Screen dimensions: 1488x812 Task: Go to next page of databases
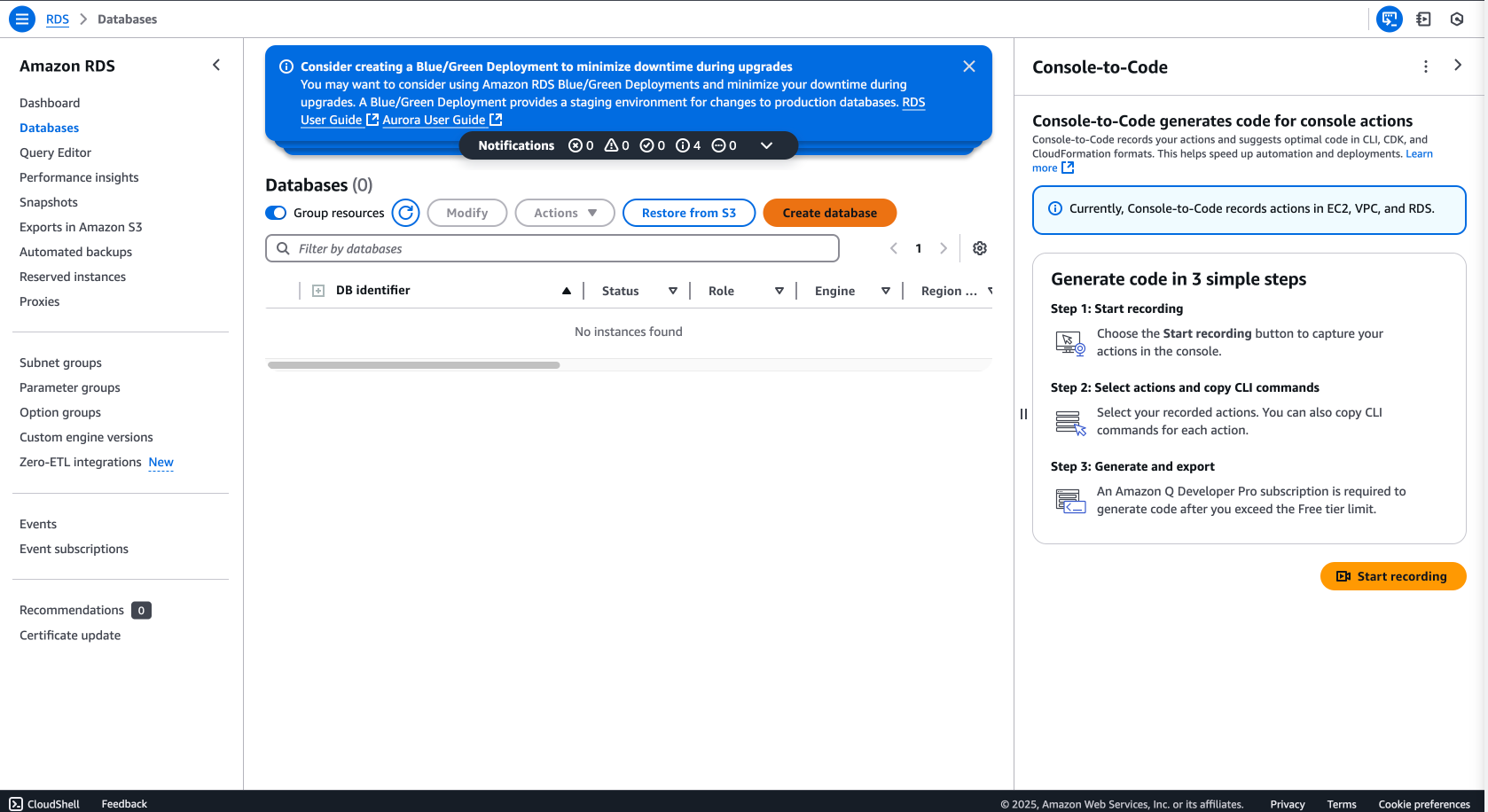[944, 248]
